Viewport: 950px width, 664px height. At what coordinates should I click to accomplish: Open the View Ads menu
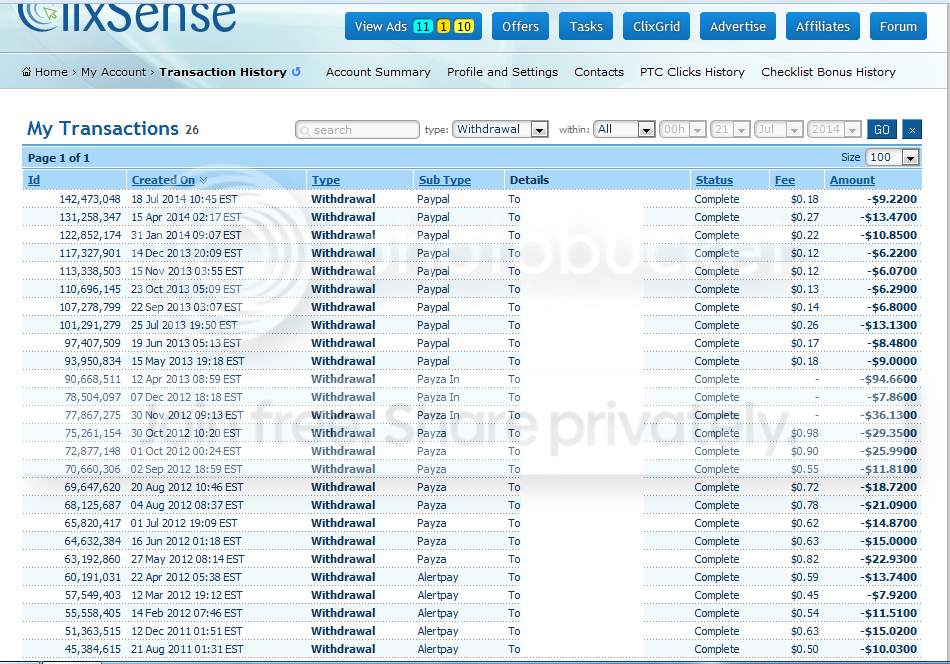(x=413, y=26)
